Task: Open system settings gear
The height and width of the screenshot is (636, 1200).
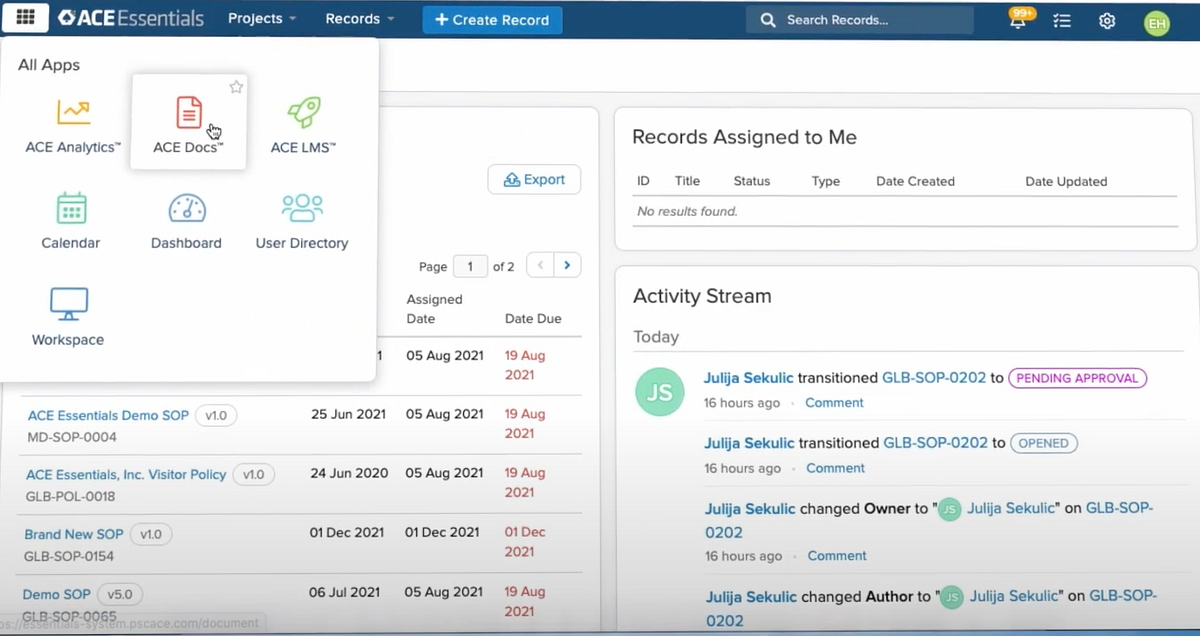Action: 1107,20
